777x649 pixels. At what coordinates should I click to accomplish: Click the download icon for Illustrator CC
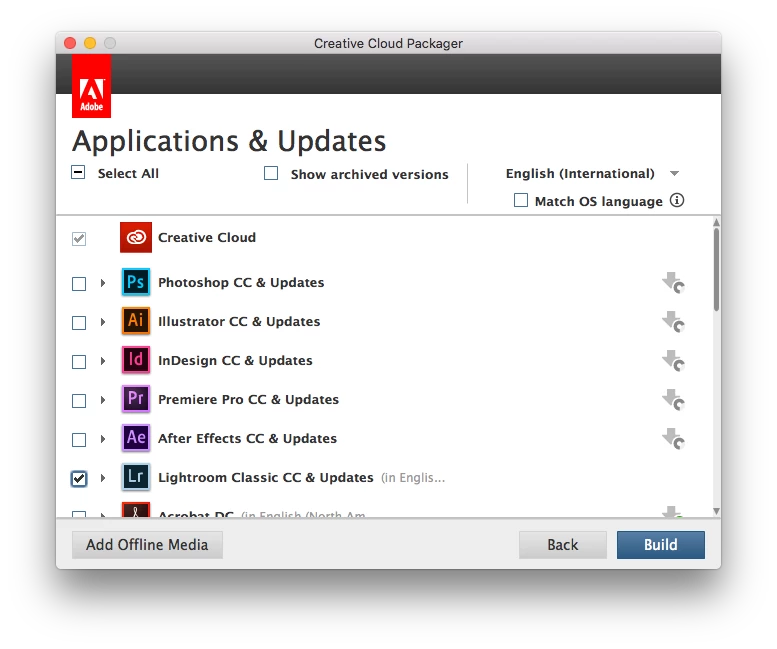tap(673, 322)
